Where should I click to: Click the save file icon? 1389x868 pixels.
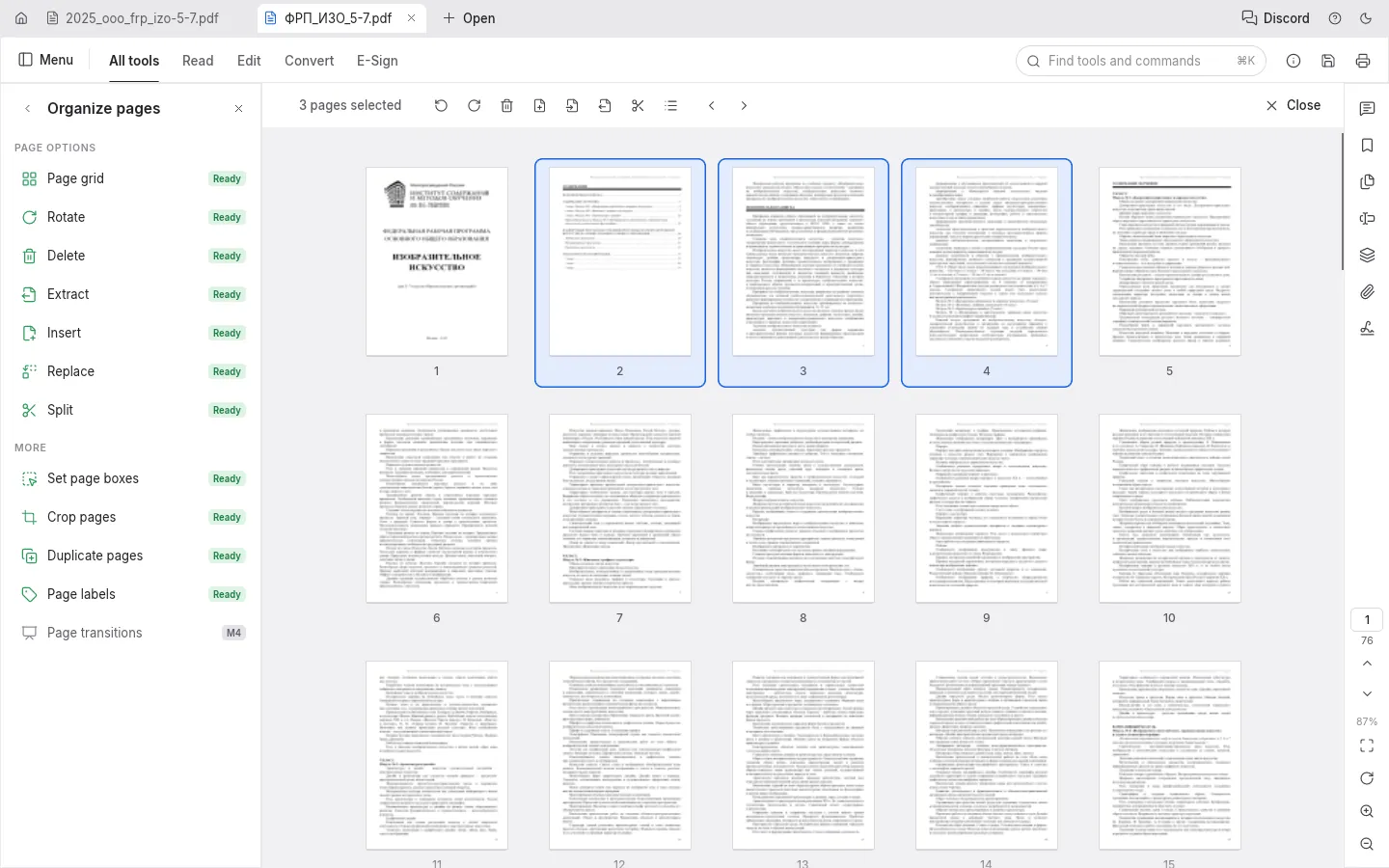(x=1328, y=61)
